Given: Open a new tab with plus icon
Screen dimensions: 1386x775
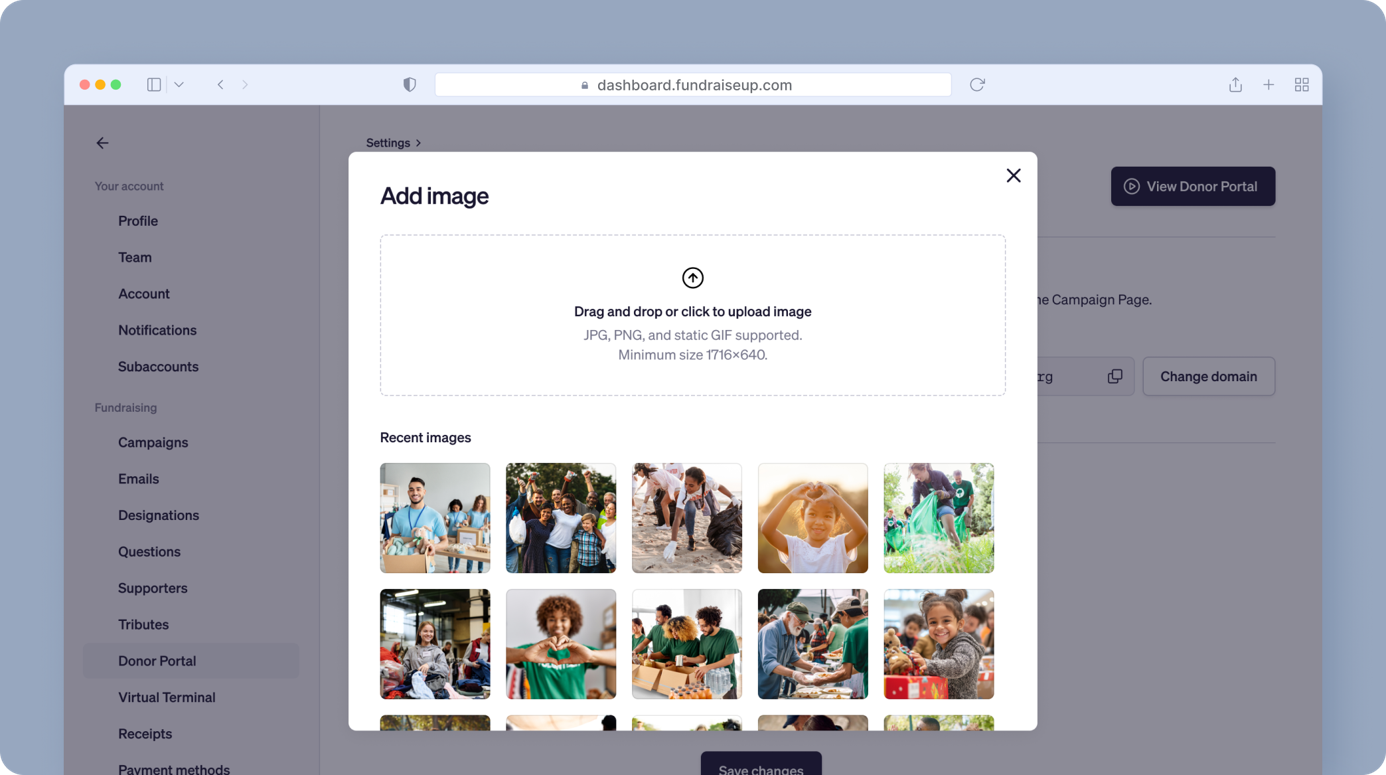Looking at the screenshot, I should point(1268,85).
